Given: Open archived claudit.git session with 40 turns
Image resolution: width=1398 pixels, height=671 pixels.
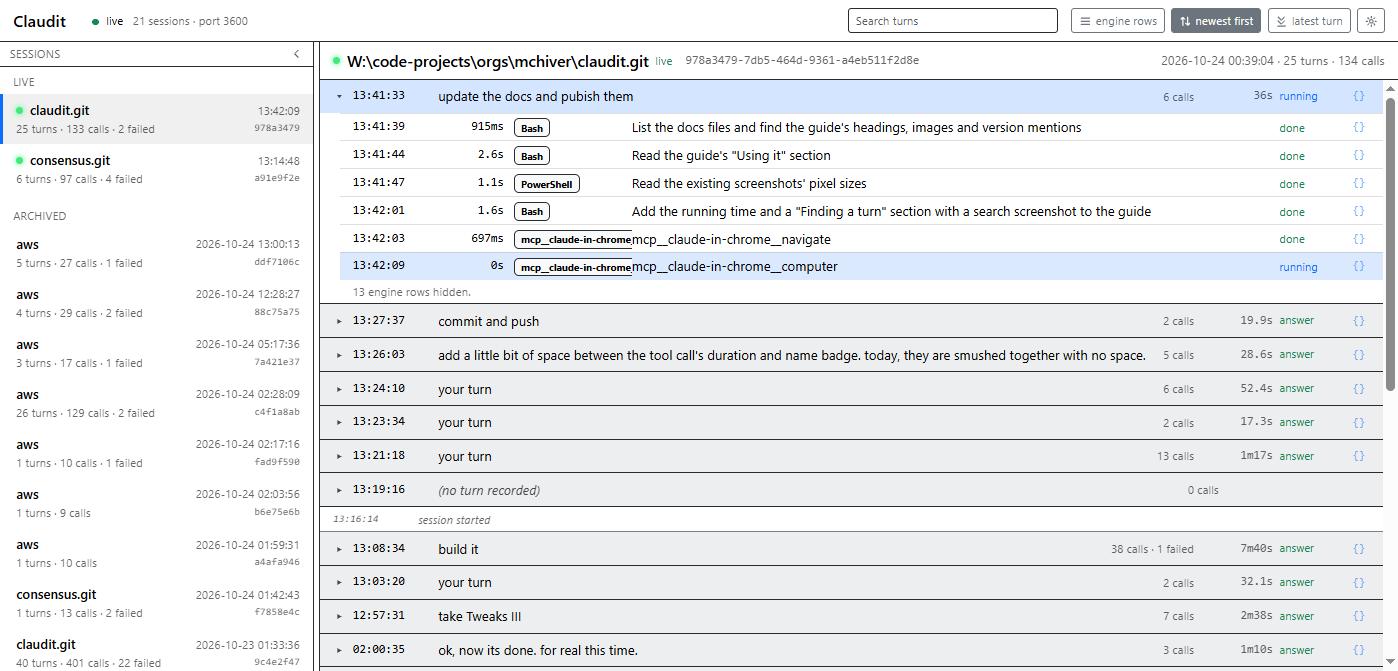Looking at the screenshot, I should [x=156, y=651].
